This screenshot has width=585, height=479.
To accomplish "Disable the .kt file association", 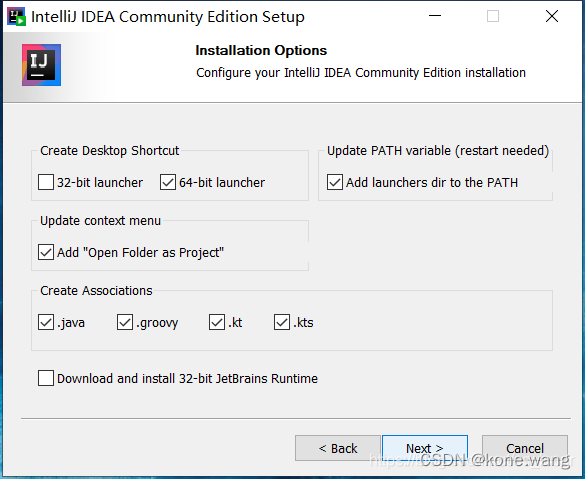I will tap(217, 322).
